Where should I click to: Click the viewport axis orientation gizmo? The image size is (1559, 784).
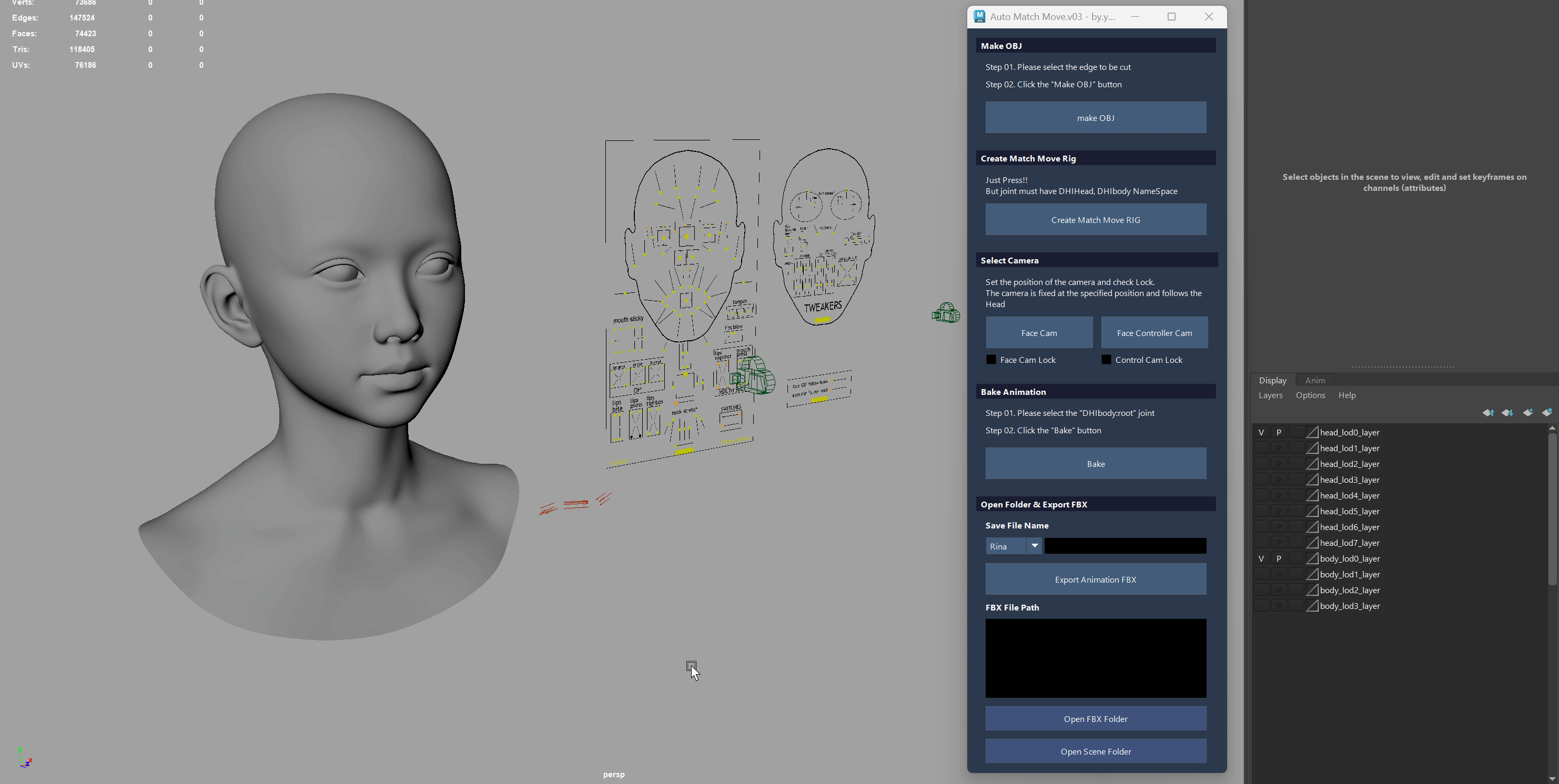25,760
